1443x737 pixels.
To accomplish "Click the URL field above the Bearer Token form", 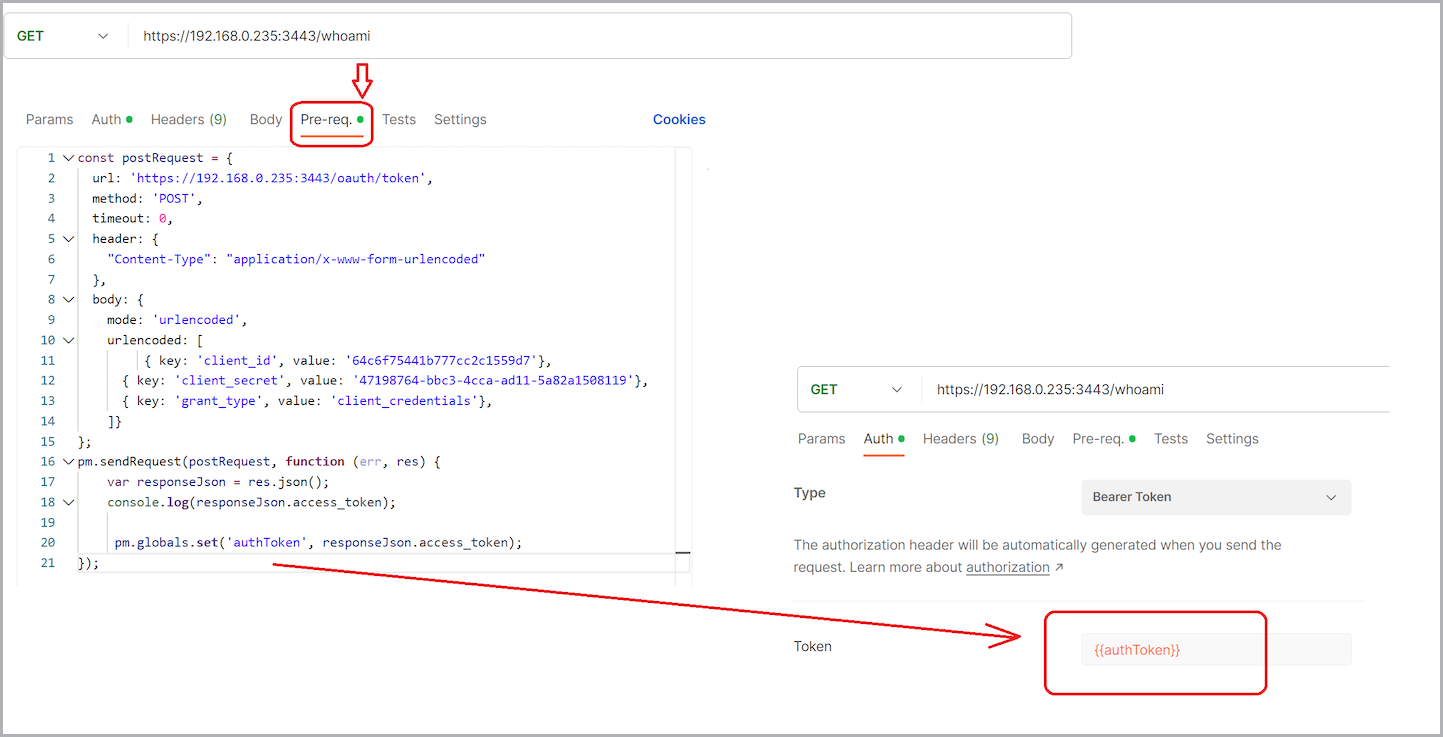I will coord(1156,389).
